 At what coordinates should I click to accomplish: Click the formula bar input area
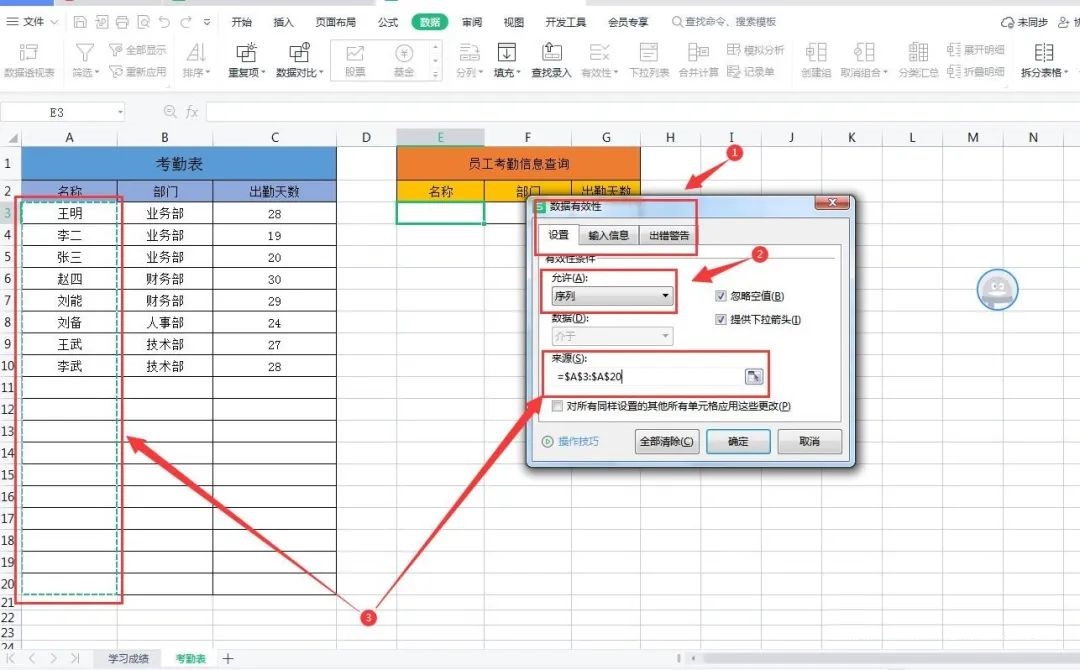click(x=641, y=112)
